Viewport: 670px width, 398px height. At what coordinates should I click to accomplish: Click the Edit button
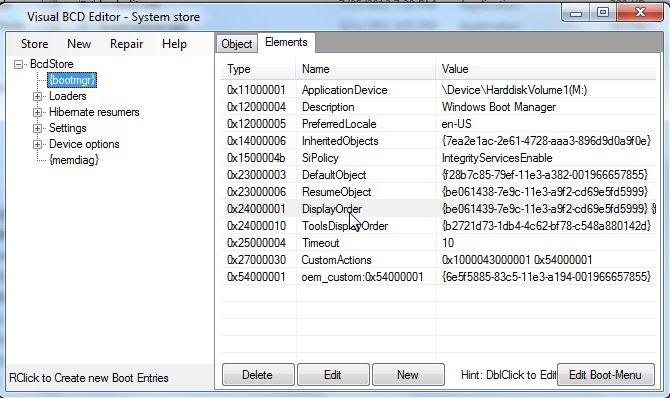click(x=333, y=375)
